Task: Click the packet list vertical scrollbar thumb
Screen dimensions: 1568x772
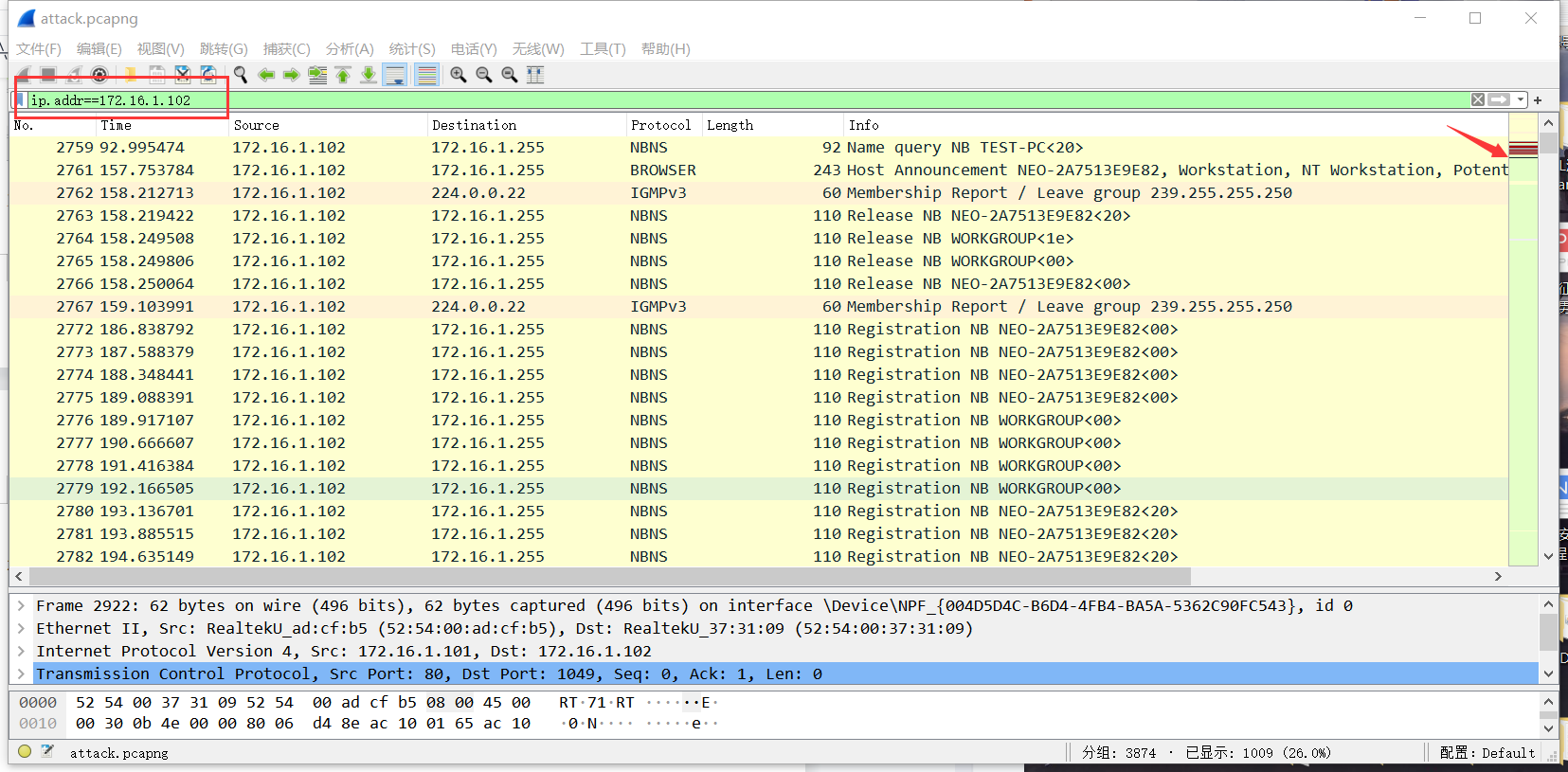Action: pyautogui.click(x=1548, y=143)
